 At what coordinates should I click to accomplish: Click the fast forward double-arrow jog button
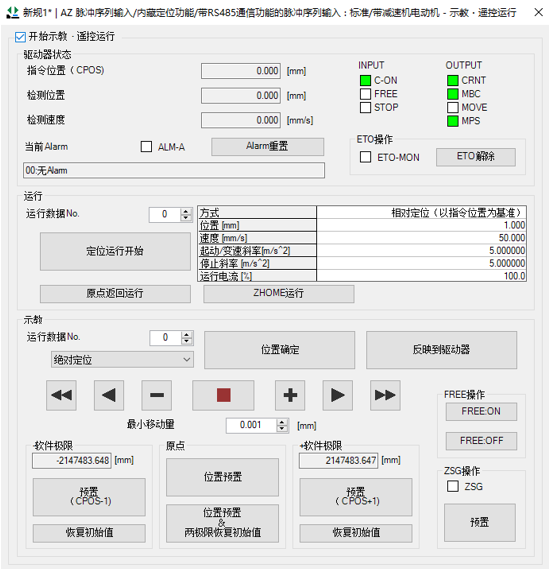[385, 395]
